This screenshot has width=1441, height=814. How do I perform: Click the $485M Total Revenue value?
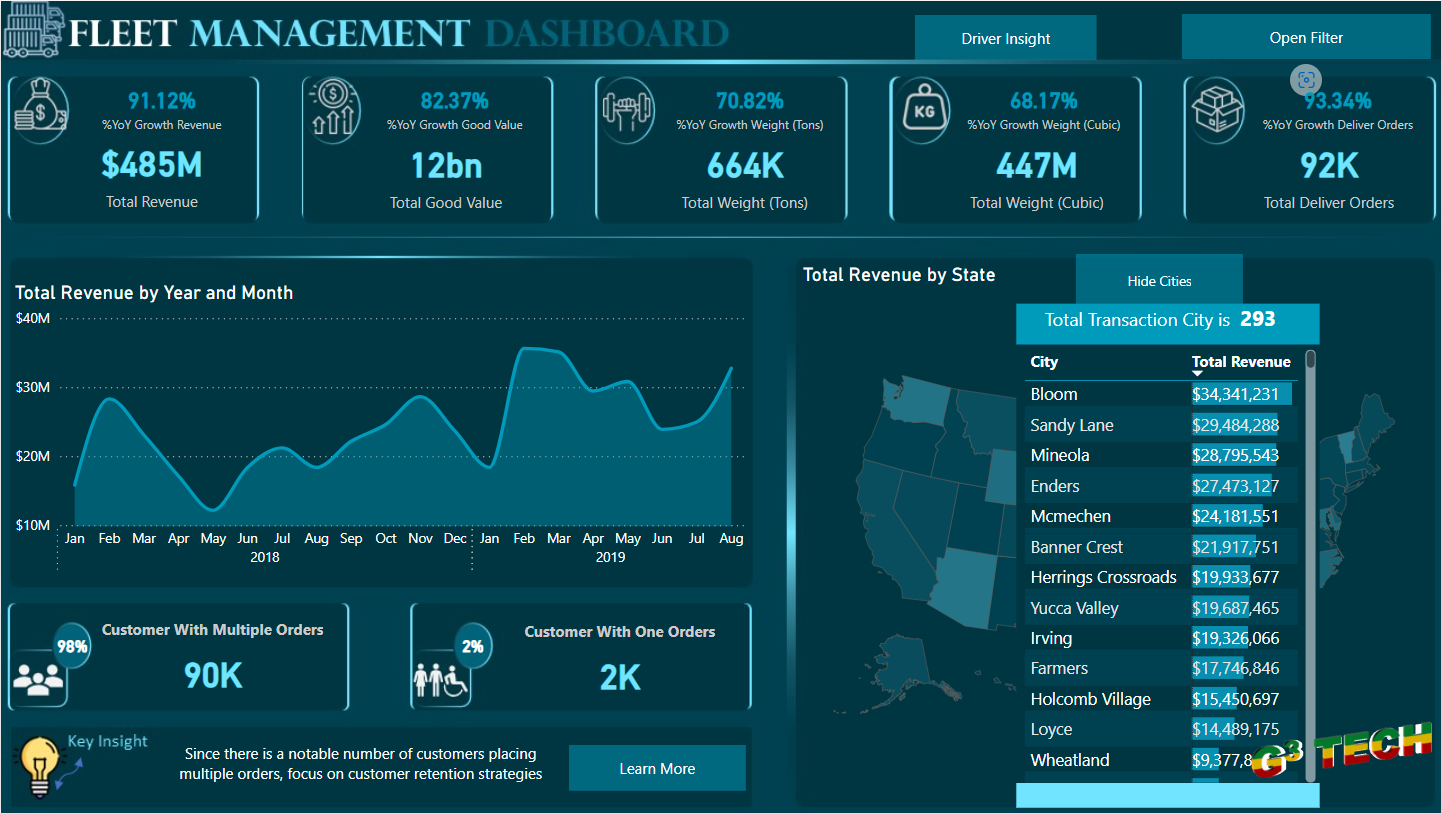point(151,164)
